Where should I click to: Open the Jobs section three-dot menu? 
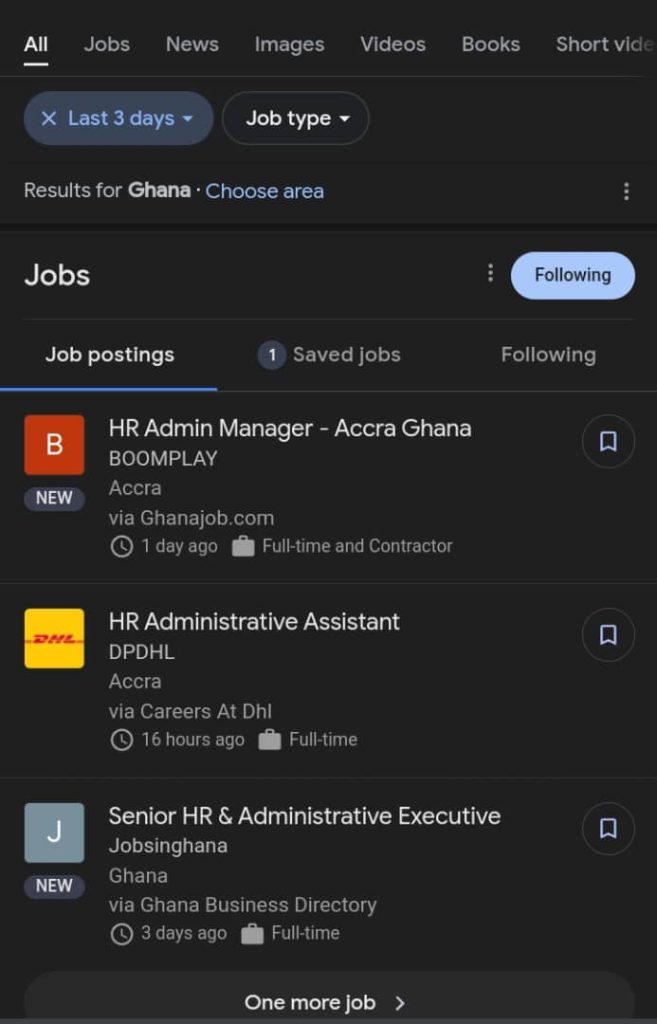(490, 273)
